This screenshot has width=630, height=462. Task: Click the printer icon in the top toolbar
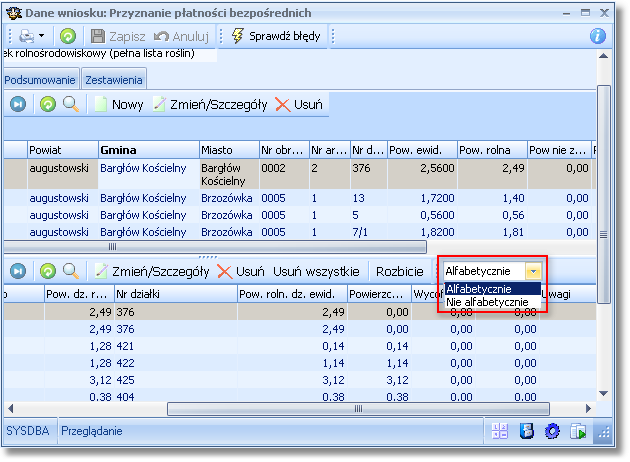[27, 36]
